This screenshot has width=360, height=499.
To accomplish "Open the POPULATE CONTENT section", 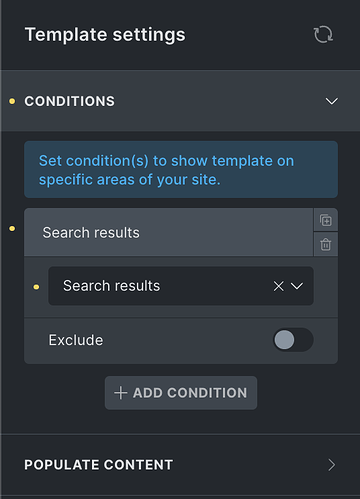I will (180, 465).
